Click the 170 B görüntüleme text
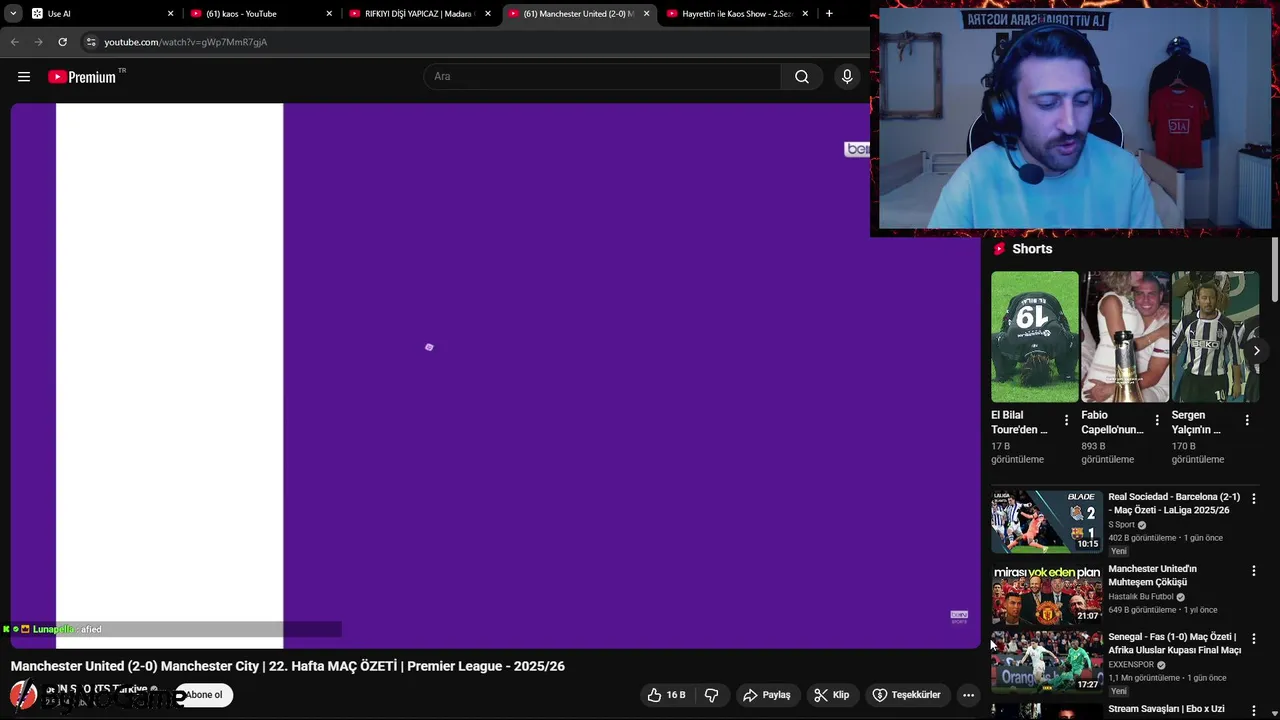The height and width of the screenshot is (720, 1280). point(1197,453)
